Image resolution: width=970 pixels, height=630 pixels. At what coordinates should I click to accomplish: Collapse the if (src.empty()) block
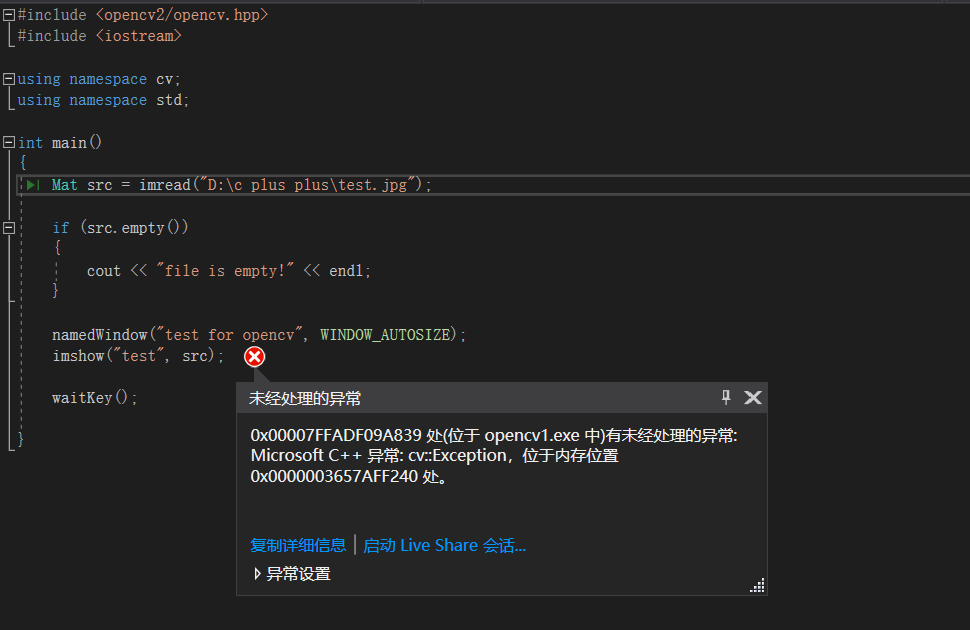pos(9,228)
